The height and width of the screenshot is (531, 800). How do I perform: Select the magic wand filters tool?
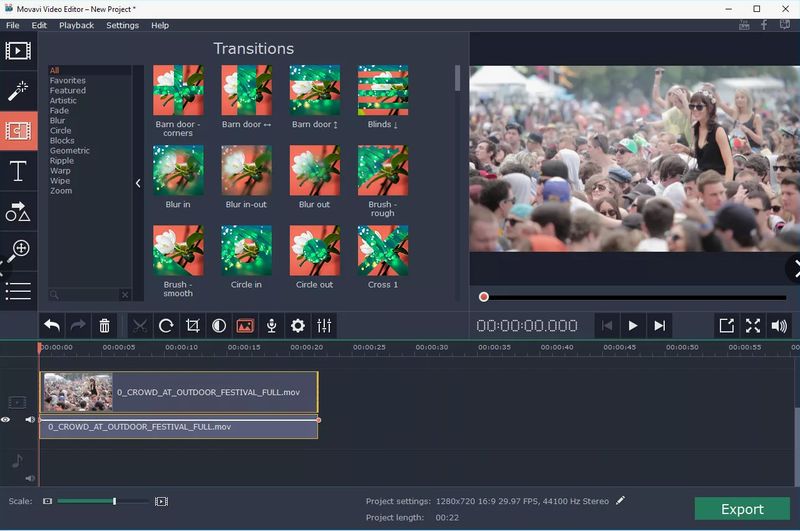[x=18, y=91]
